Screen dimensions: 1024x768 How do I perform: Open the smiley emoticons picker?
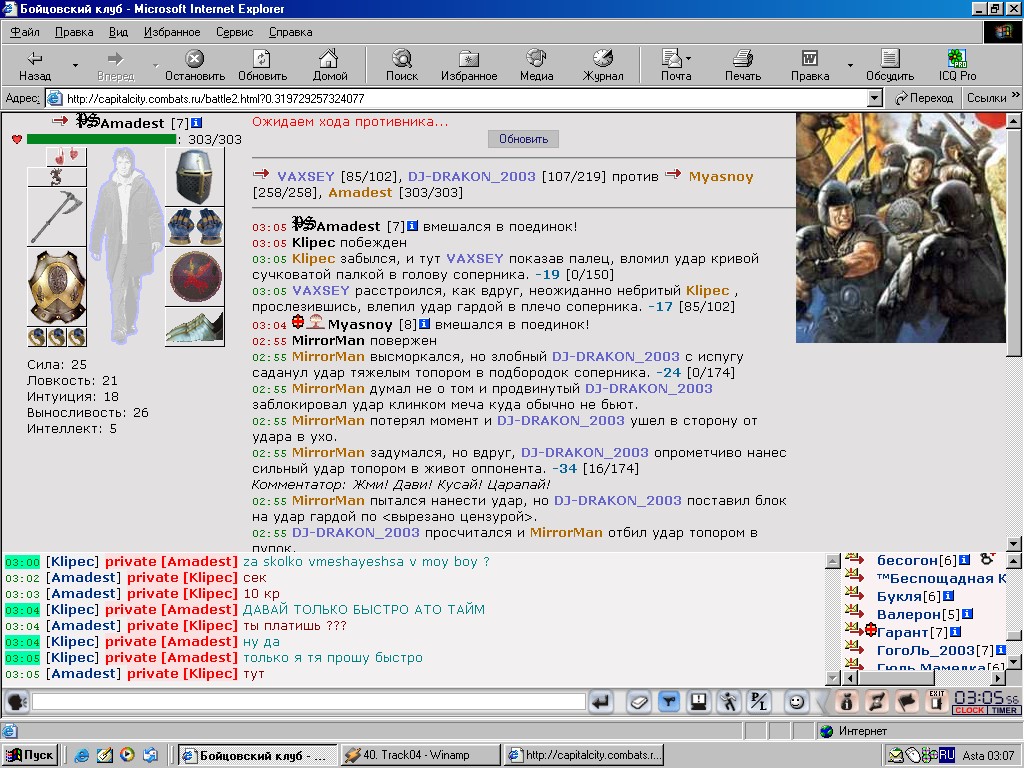click(x=796, y=703)
